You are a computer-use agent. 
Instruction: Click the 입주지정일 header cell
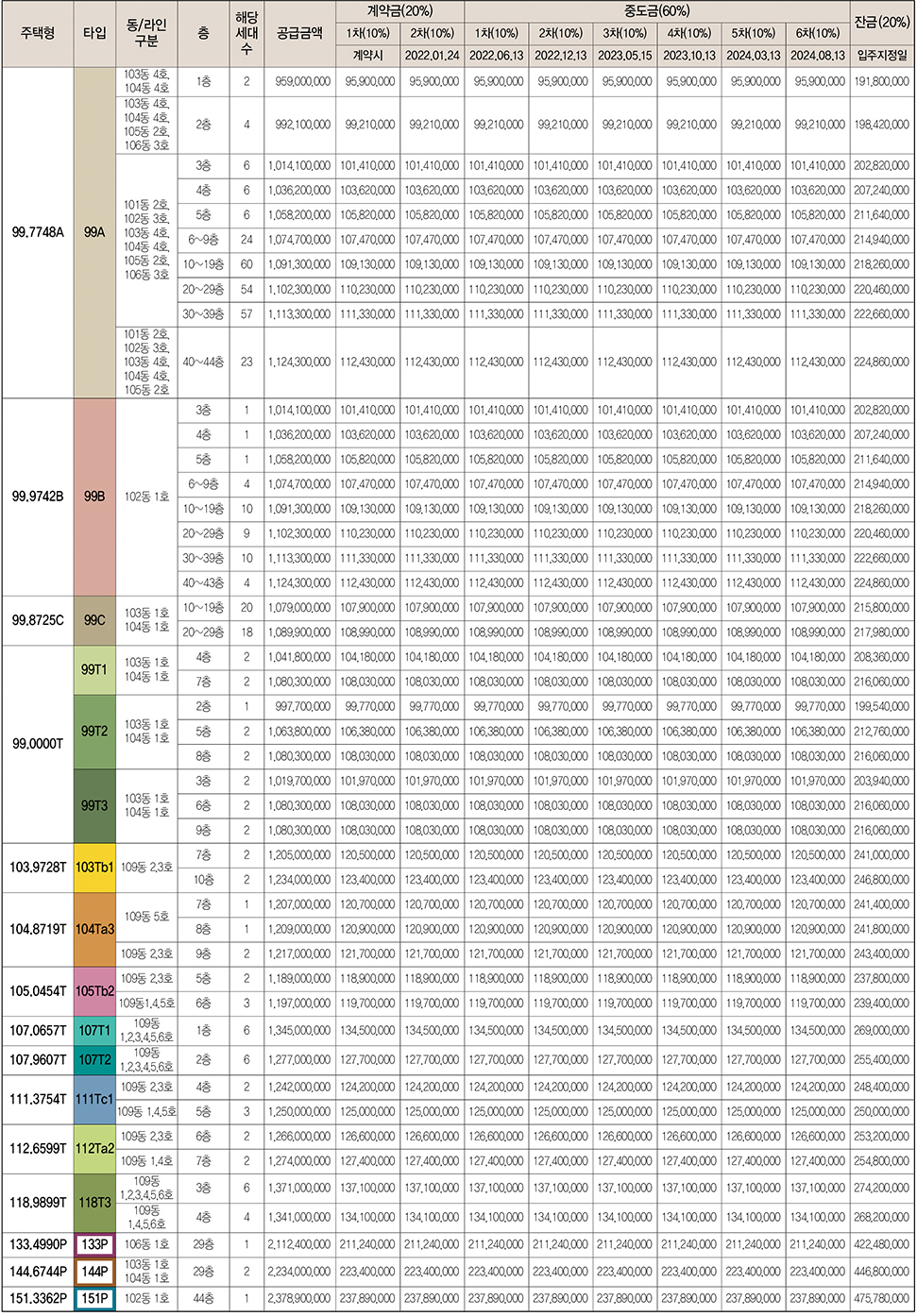(881, 56)
